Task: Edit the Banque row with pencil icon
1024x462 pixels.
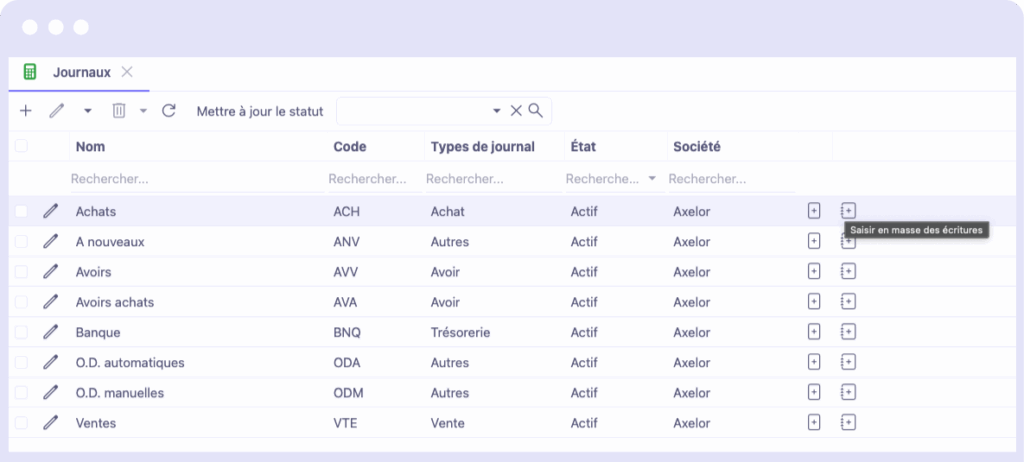Action: click(50, 332)
